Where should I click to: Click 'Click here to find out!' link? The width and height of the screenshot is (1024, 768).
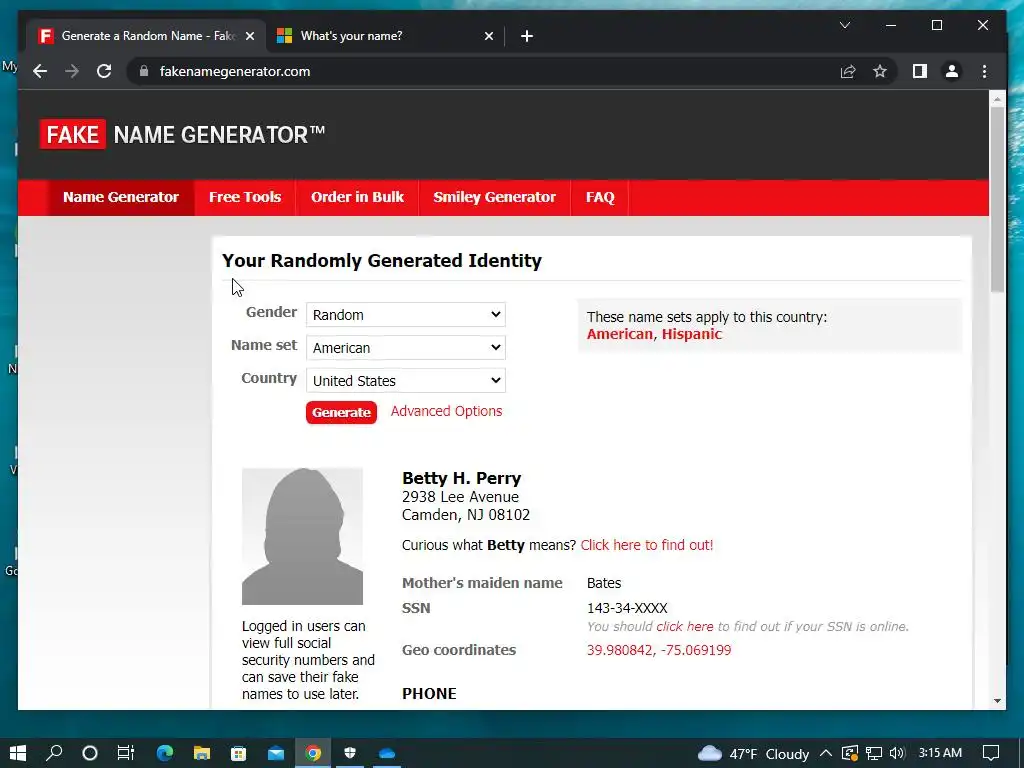pyautogui.click(x=647, y=545)
